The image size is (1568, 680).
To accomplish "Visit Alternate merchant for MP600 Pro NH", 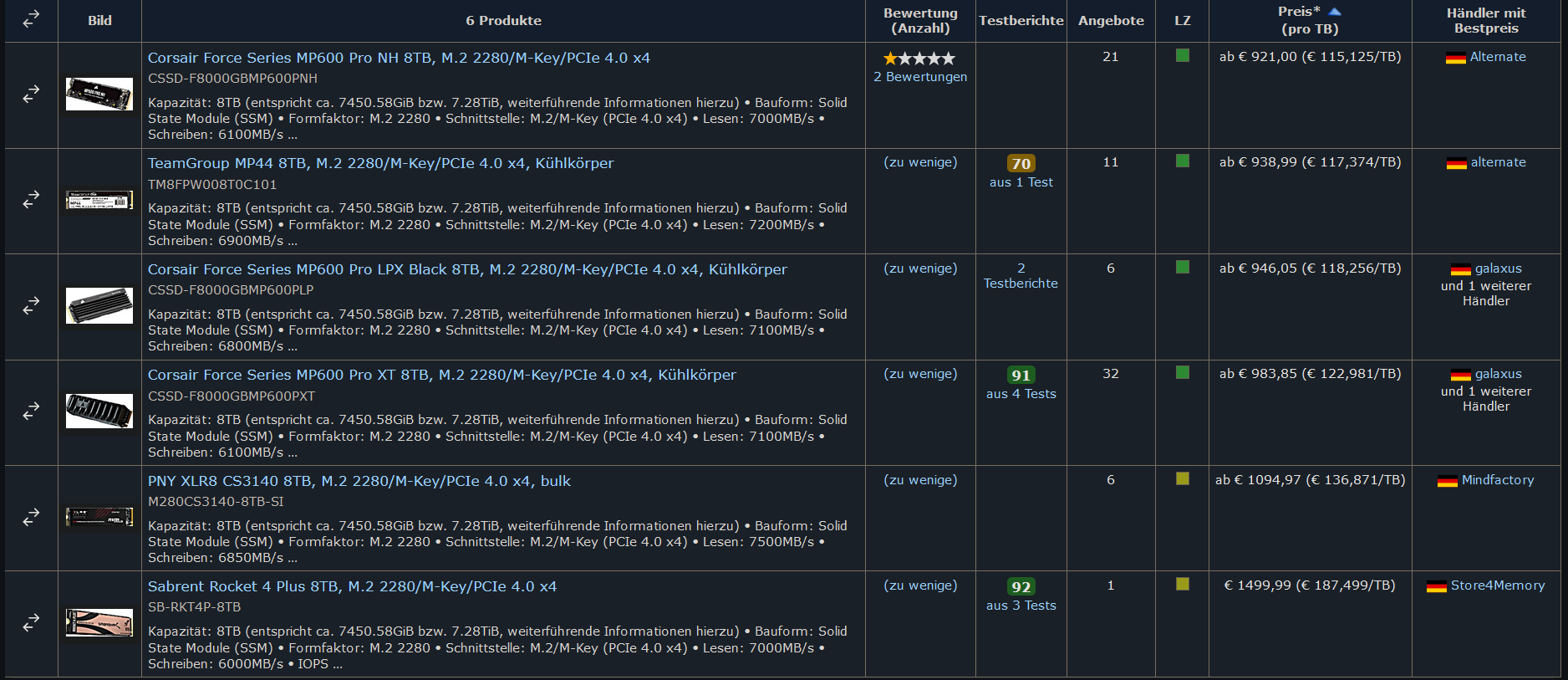I will [x=1498, y=57].
